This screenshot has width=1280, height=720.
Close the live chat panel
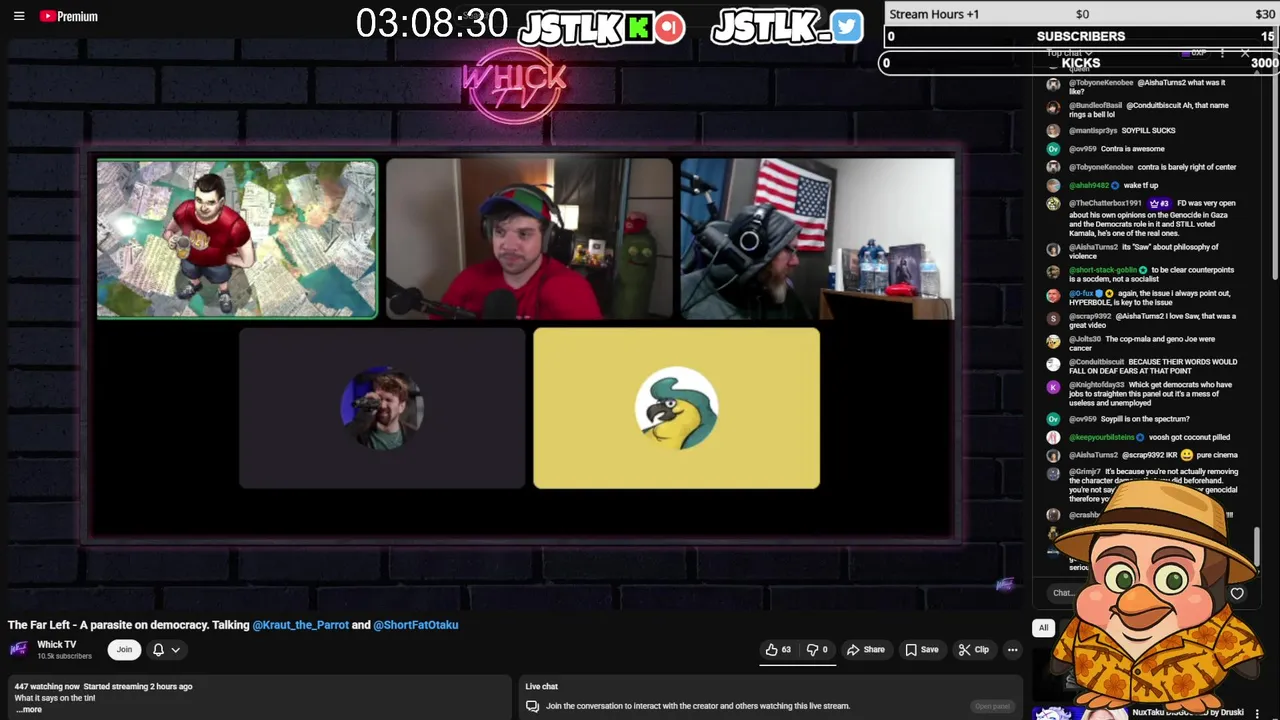[x=1245, y=53]
